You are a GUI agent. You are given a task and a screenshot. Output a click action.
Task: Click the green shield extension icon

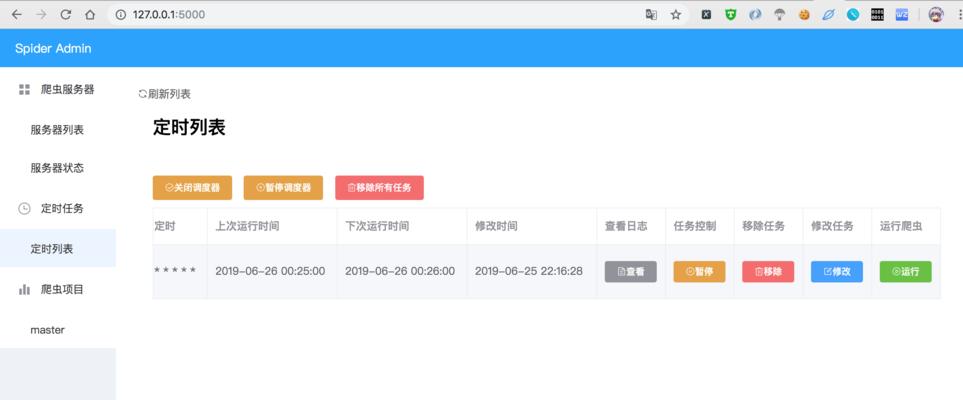[x=730, y=15]
